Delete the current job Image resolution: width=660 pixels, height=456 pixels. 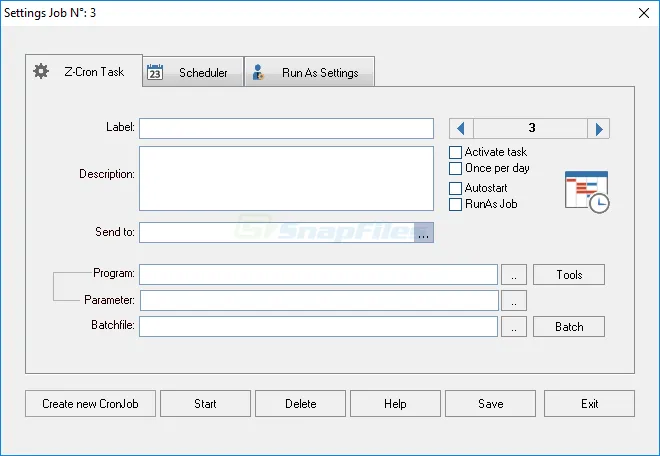tap(300, 404)
